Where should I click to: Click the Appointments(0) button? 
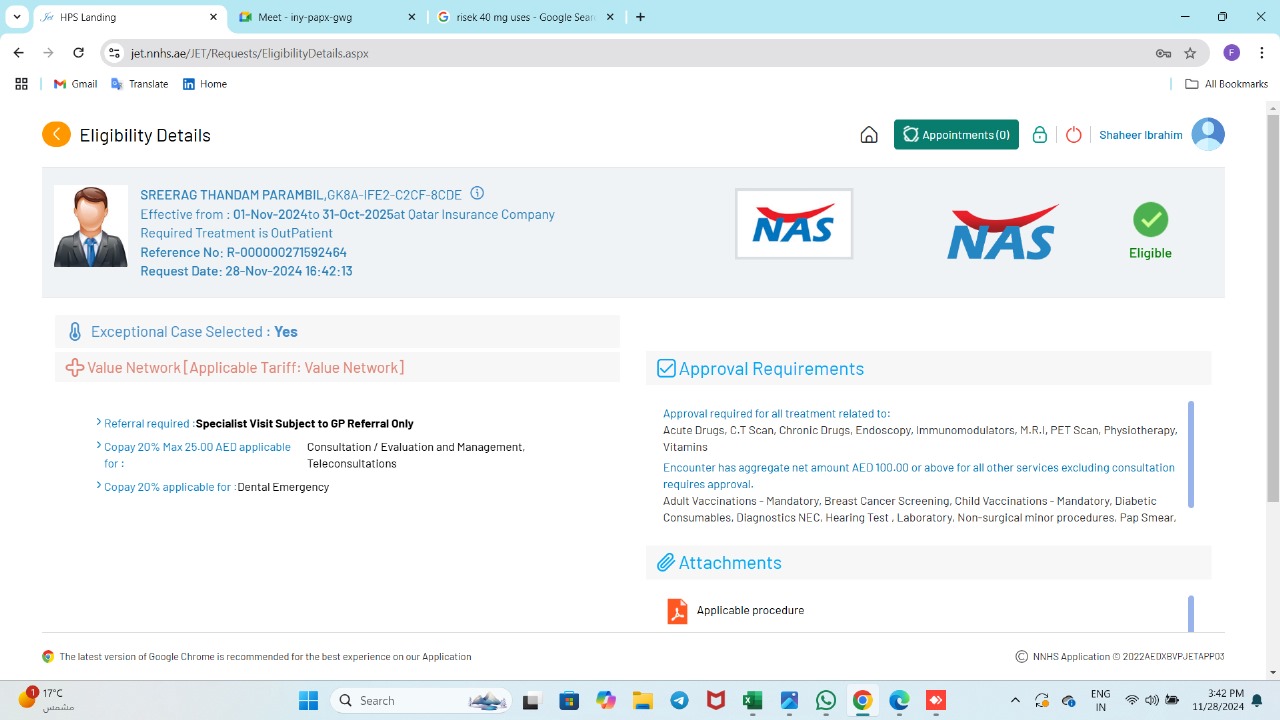coord(956,135)
